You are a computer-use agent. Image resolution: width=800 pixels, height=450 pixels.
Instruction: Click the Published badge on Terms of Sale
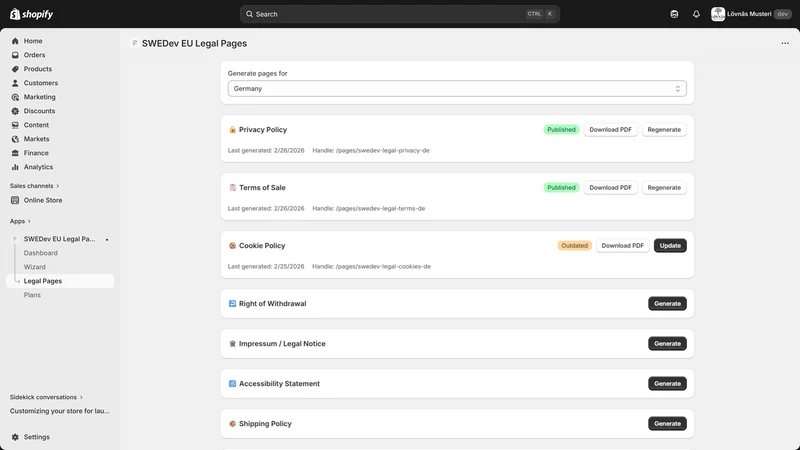pos(561,188)
